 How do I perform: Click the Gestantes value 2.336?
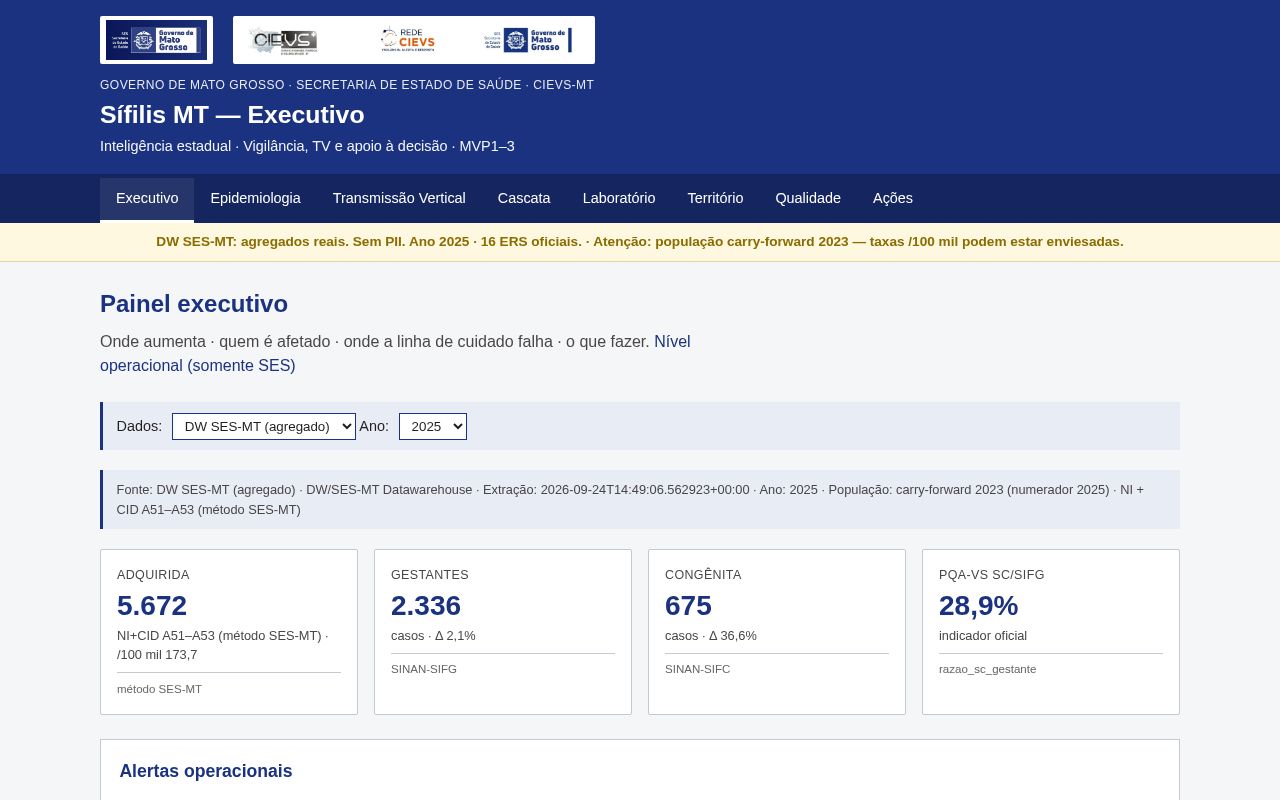pyautogui.click(x=426, y=606)
